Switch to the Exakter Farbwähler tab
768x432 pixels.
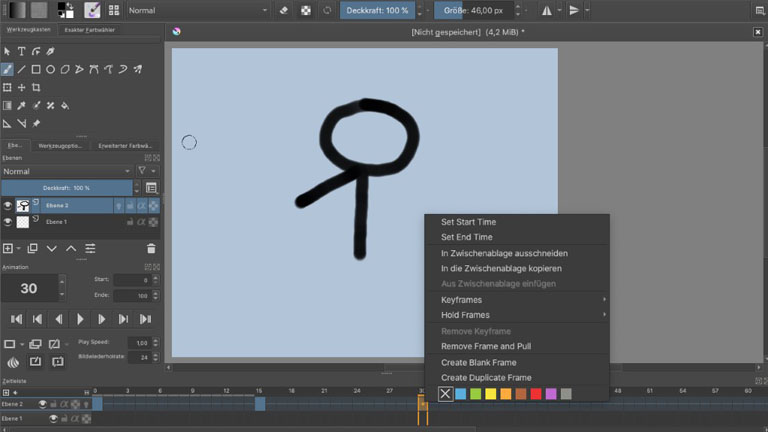tap(89, 30)
